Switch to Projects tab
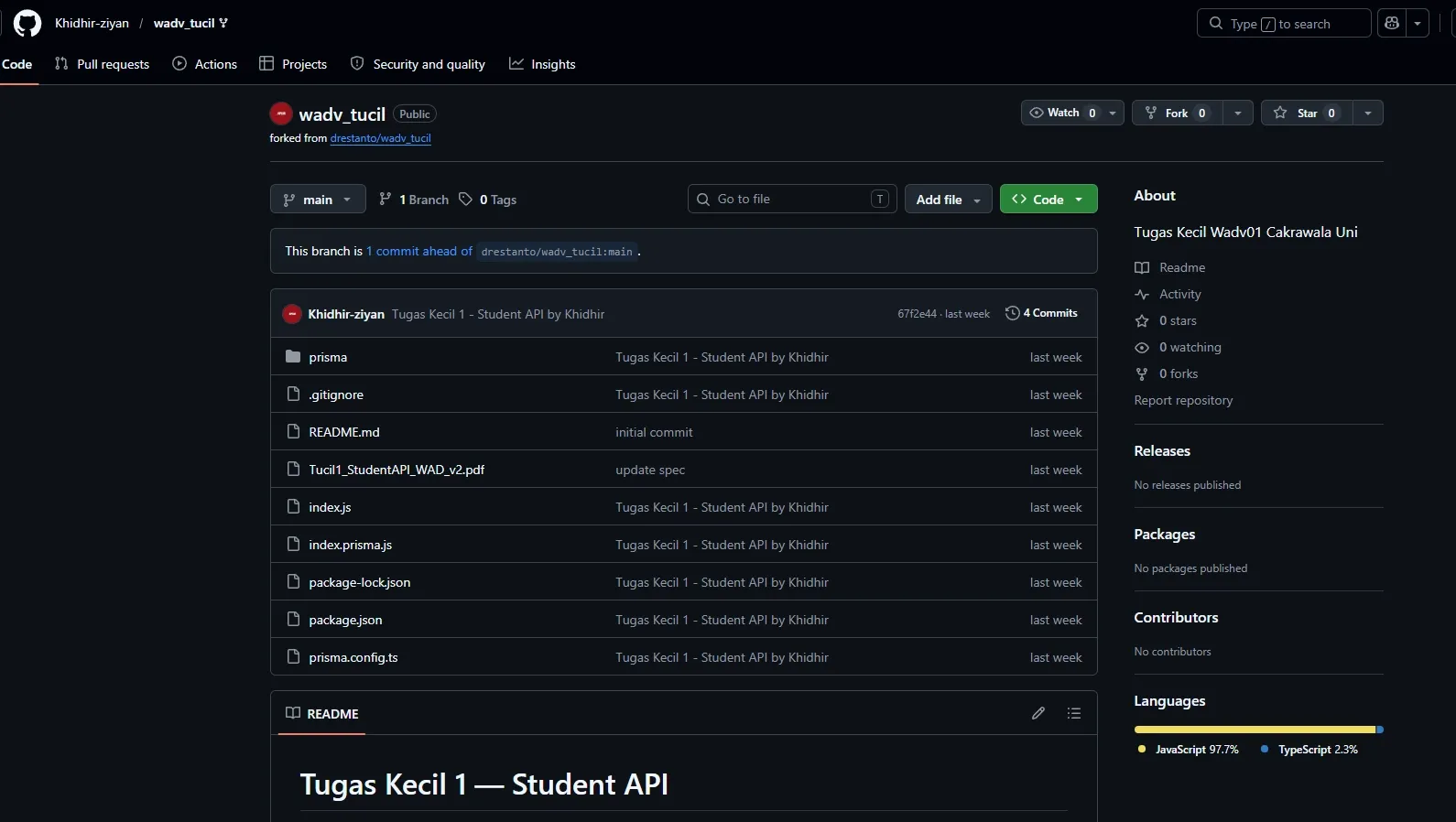The width and height of the screenshot is (1456, 822). point(293,64)
